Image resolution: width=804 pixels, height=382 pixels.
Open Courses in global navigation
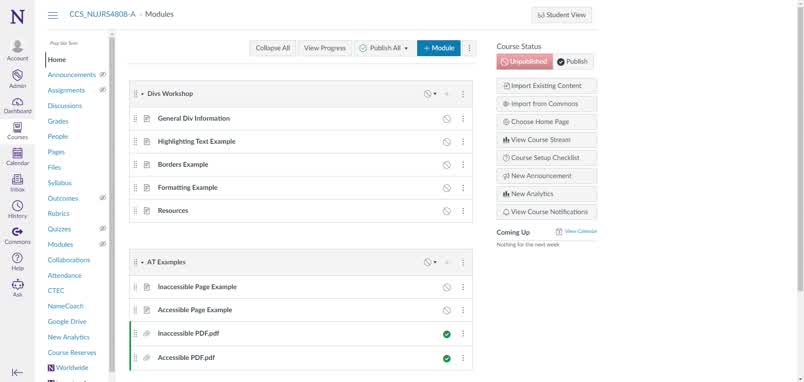[x=17, y=131]
